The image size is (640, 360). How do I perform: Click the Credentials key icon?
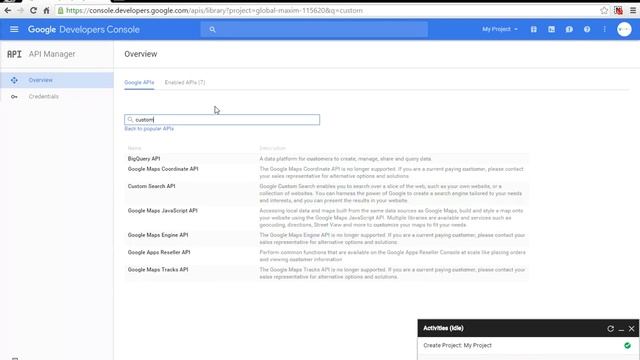(x=14, y=97)
